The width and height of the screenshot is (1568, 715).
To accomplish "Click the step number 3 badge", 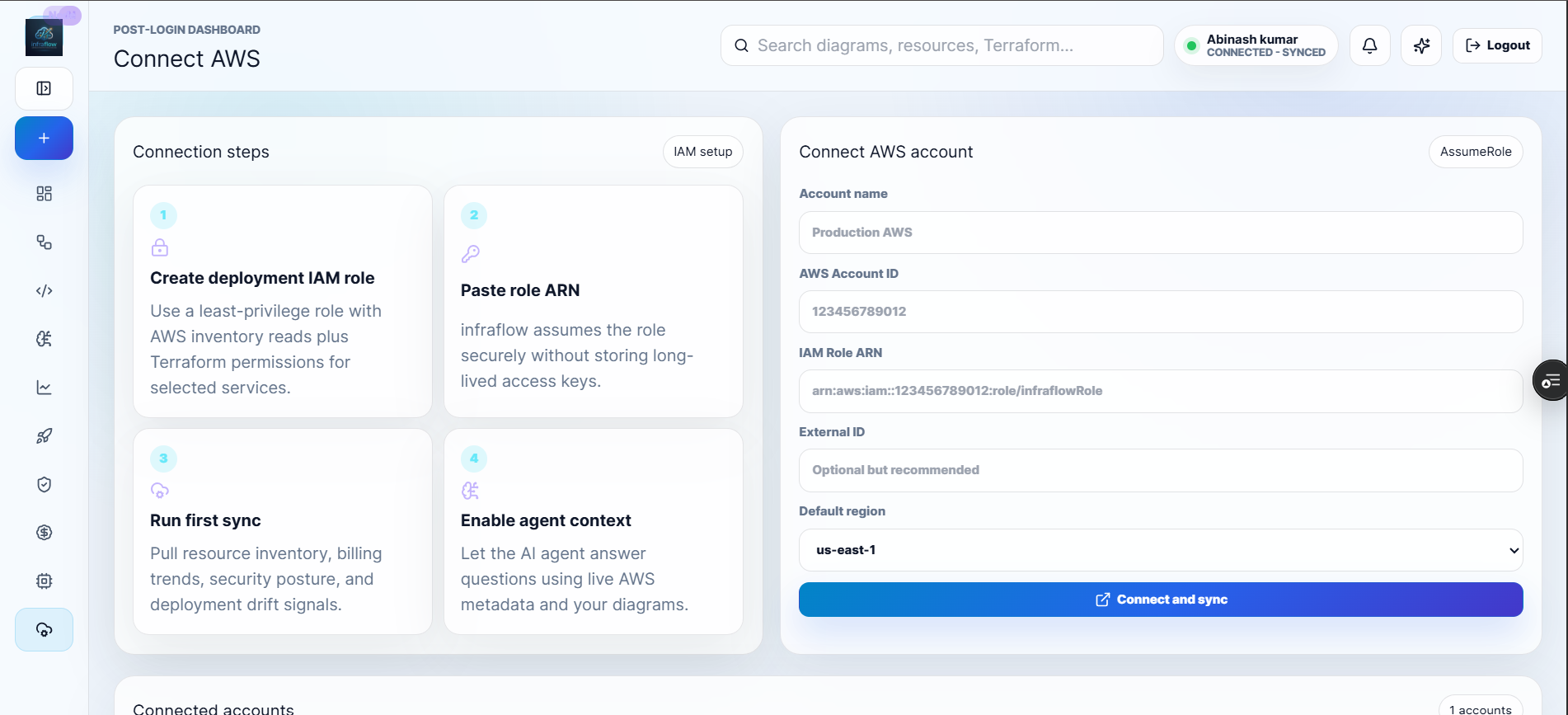I will pos(163,459).
